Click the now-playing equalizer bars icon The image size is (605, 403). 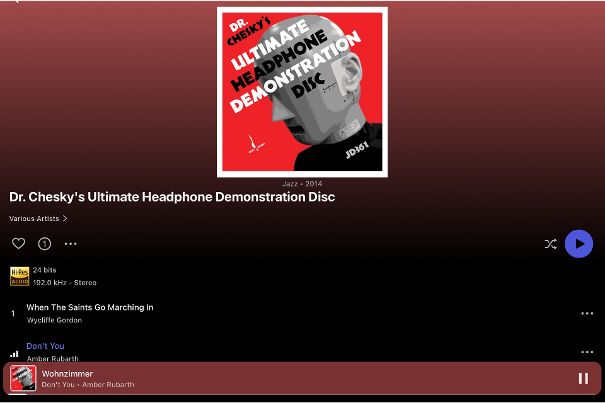pyautogui.click(x=14, y=354)
